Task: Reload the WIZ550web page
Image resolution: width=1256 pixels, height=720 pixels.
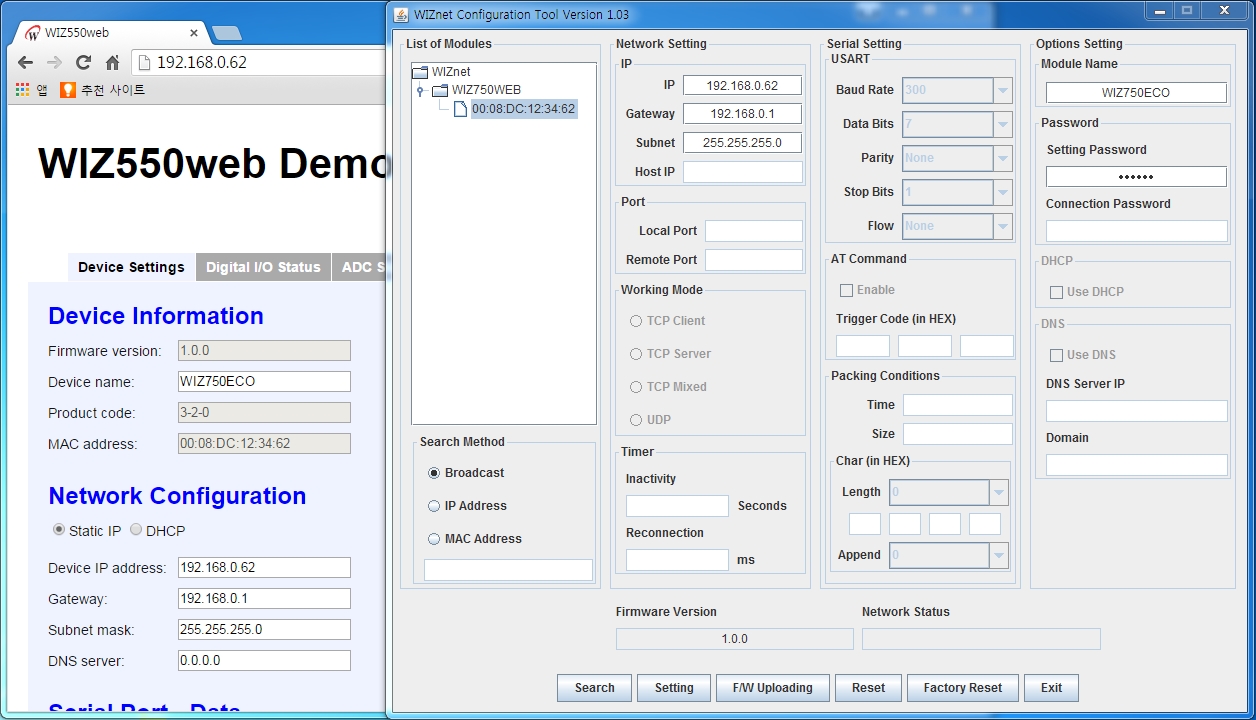Action: tap(83, 62)
